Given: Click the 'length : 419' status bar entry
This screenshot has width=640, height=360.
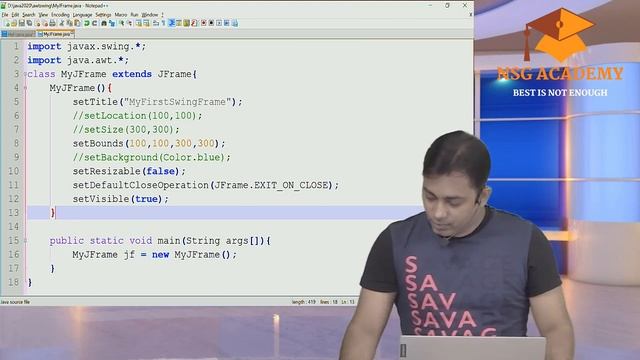Looking at the screenshot, I should coord(304,302).
